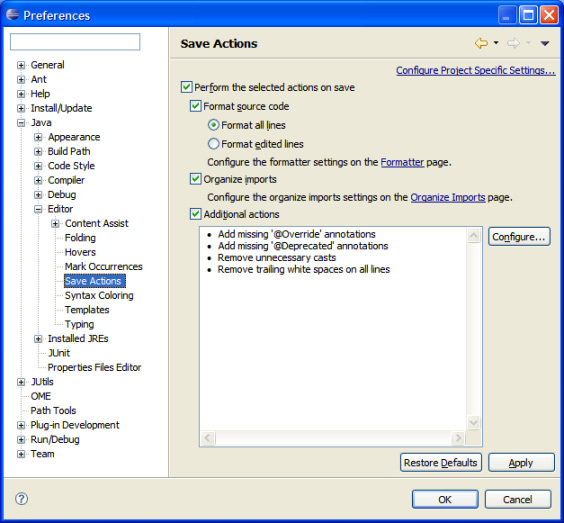Viewport: 564px width, 523px height.
Task: Select Typing tree item
Action: pos(79,324)
